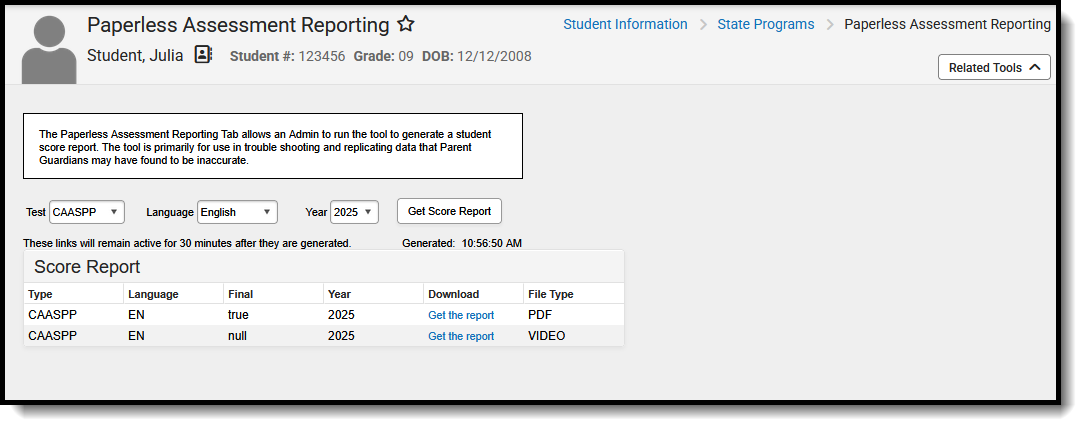1086x430 pixels.
Task: Click the DOB value 12/12/2008
Action: (494, 56)
